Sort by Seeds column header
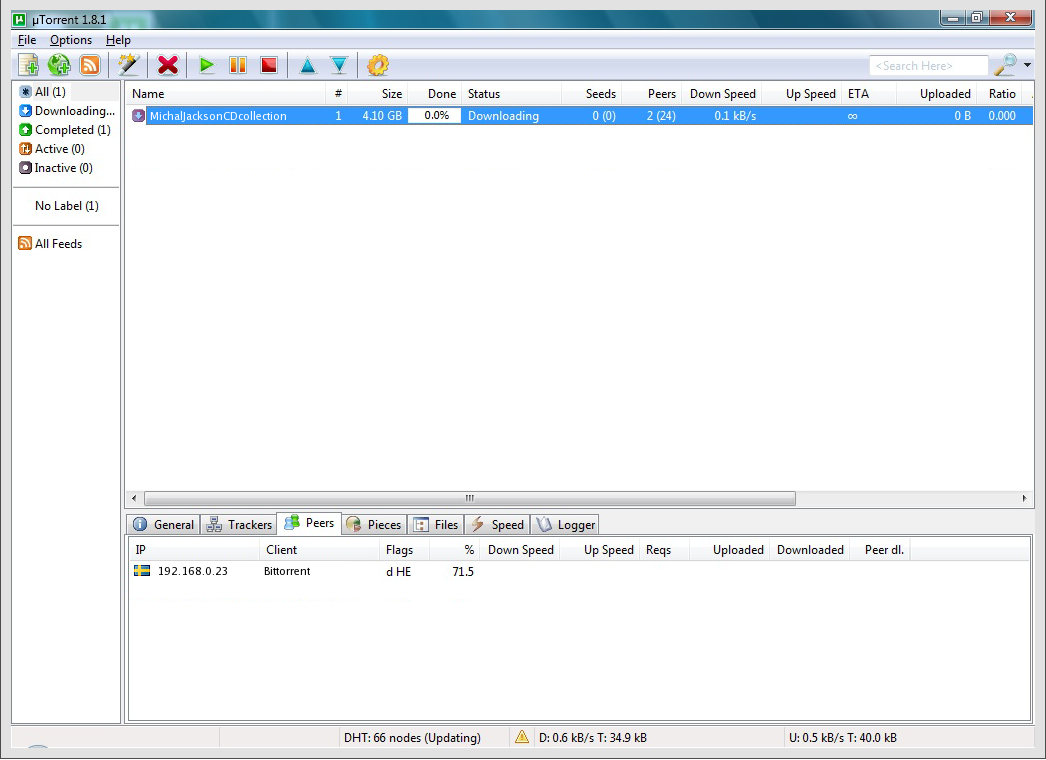Viewport: 1046px width, 760px height. pyautogui.click(x=592, y=93)
